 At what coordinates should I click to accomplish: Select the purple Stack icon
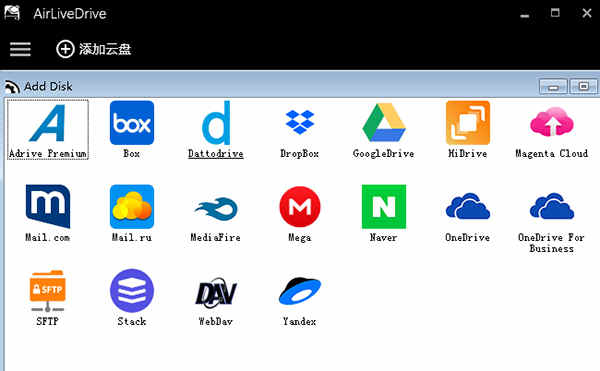tap(132, 291)
